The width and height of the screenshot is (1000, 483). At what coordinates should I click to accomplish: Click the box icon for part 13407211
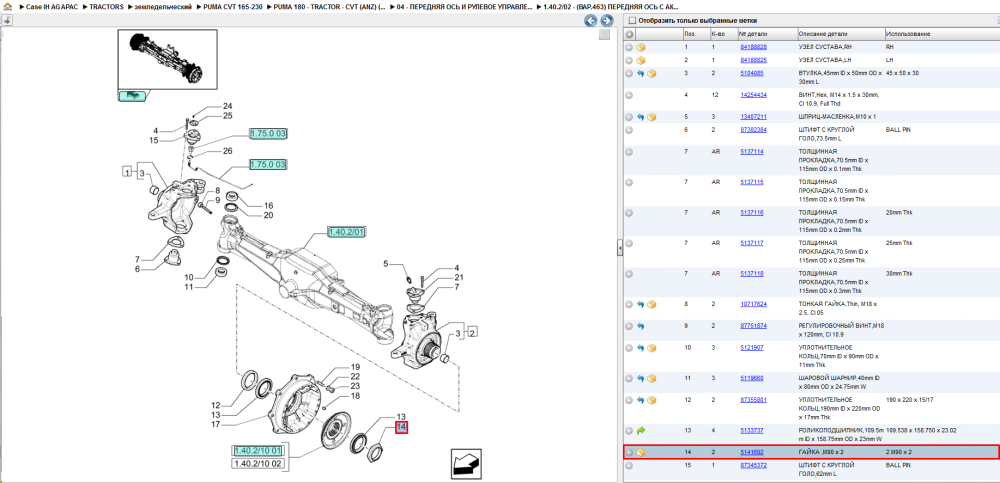click(x=652, y=117)
